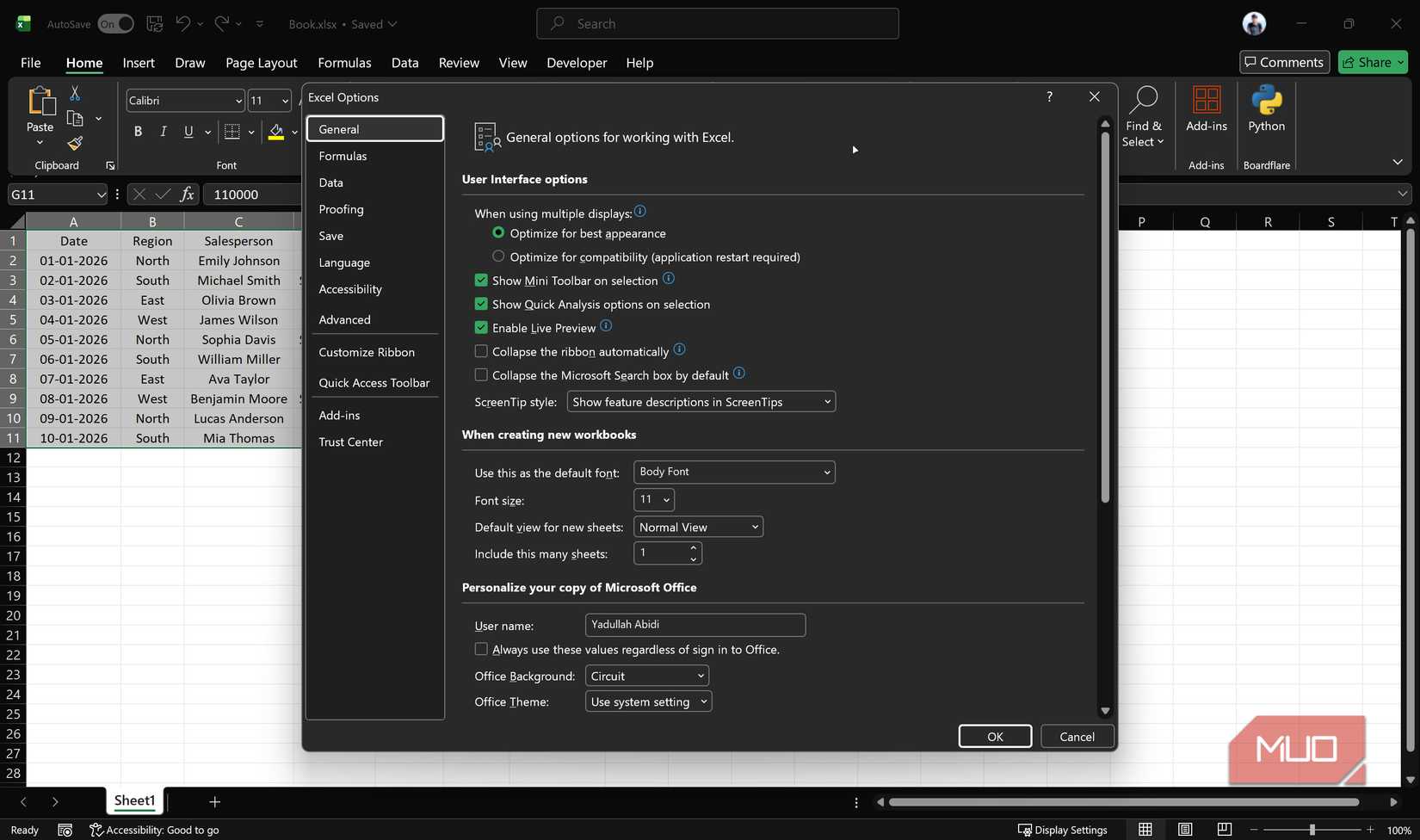1420x840 pixels.
Task: Open the Trust Center category
Action: [x=350, y=442]
